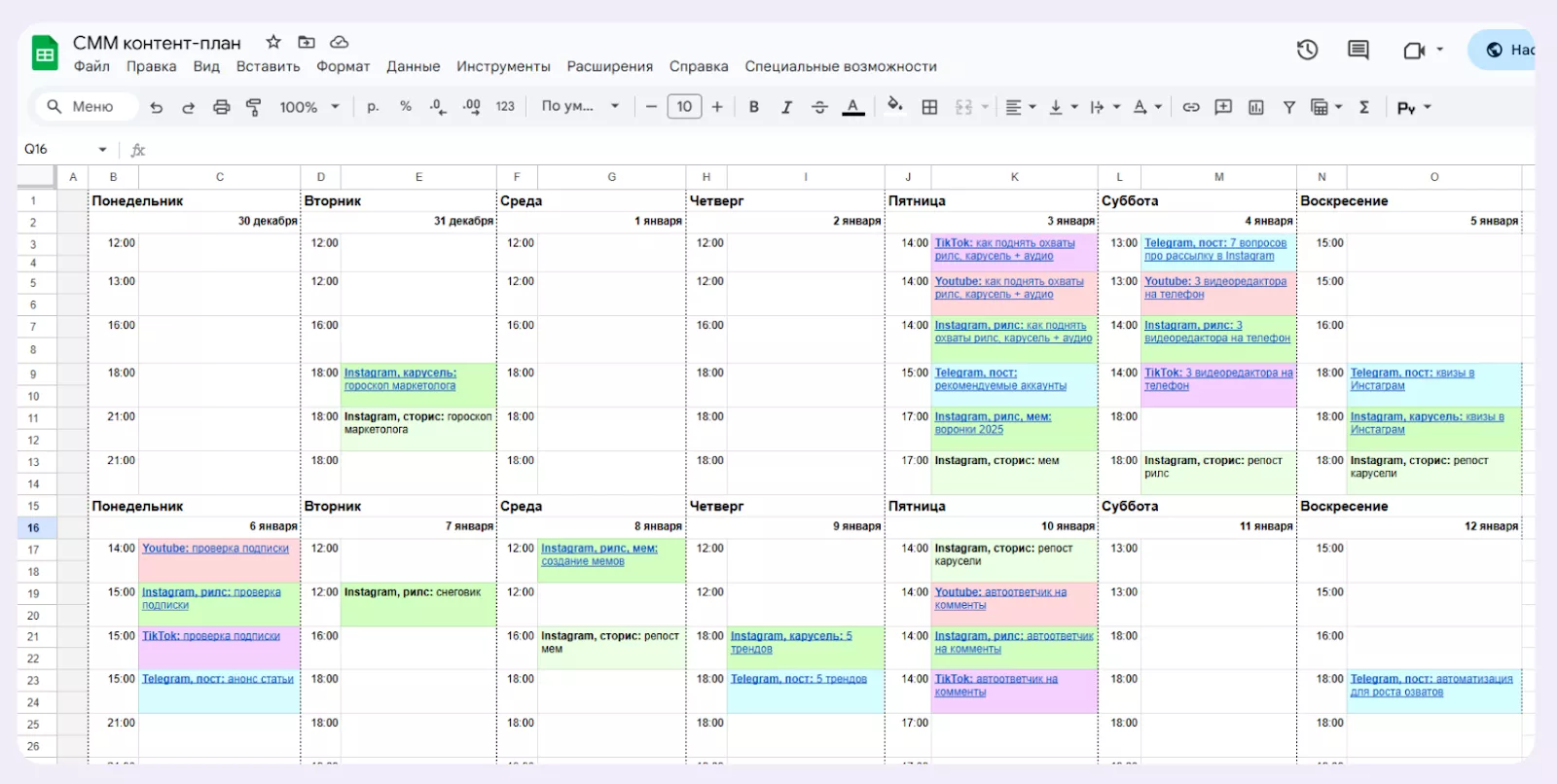Open fill color bucket
This screenshot has height=784, width=1557.
[894, 105]
